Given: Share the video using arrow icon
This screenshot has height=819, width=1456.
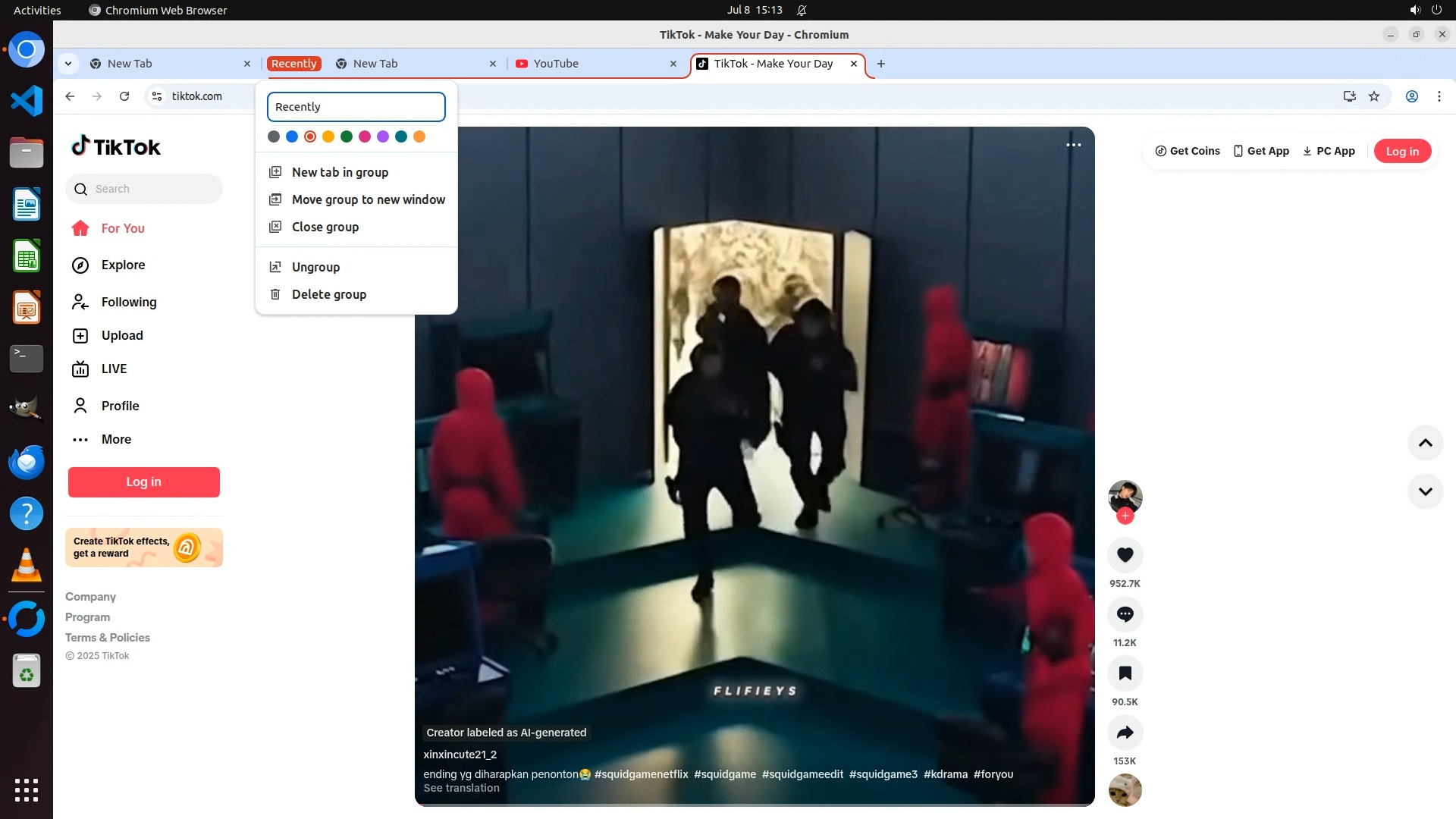Looking at the screenshot, I should click(1125, 733).
